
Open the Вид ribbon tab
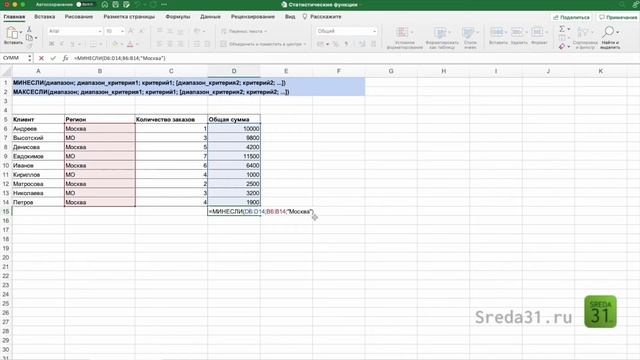(x=290, y=17)
